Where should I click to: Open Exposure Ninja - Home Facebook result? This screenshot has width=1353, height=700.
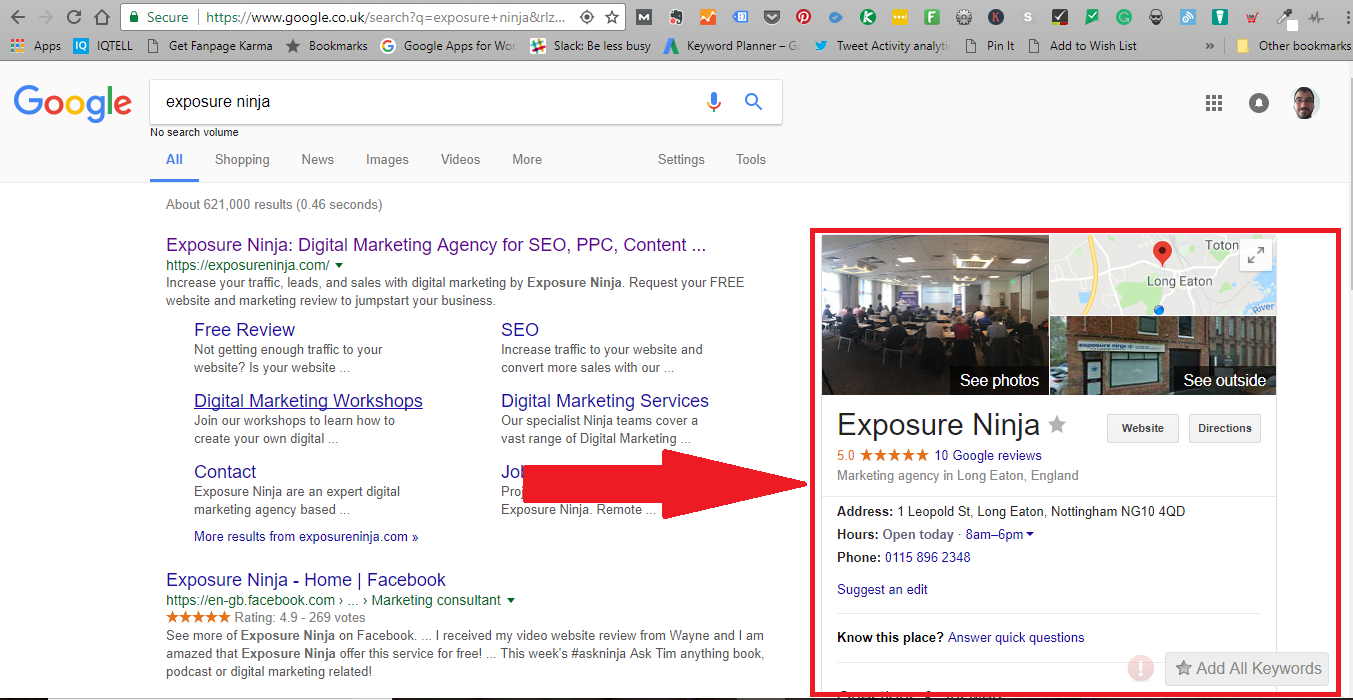(306, 580)
